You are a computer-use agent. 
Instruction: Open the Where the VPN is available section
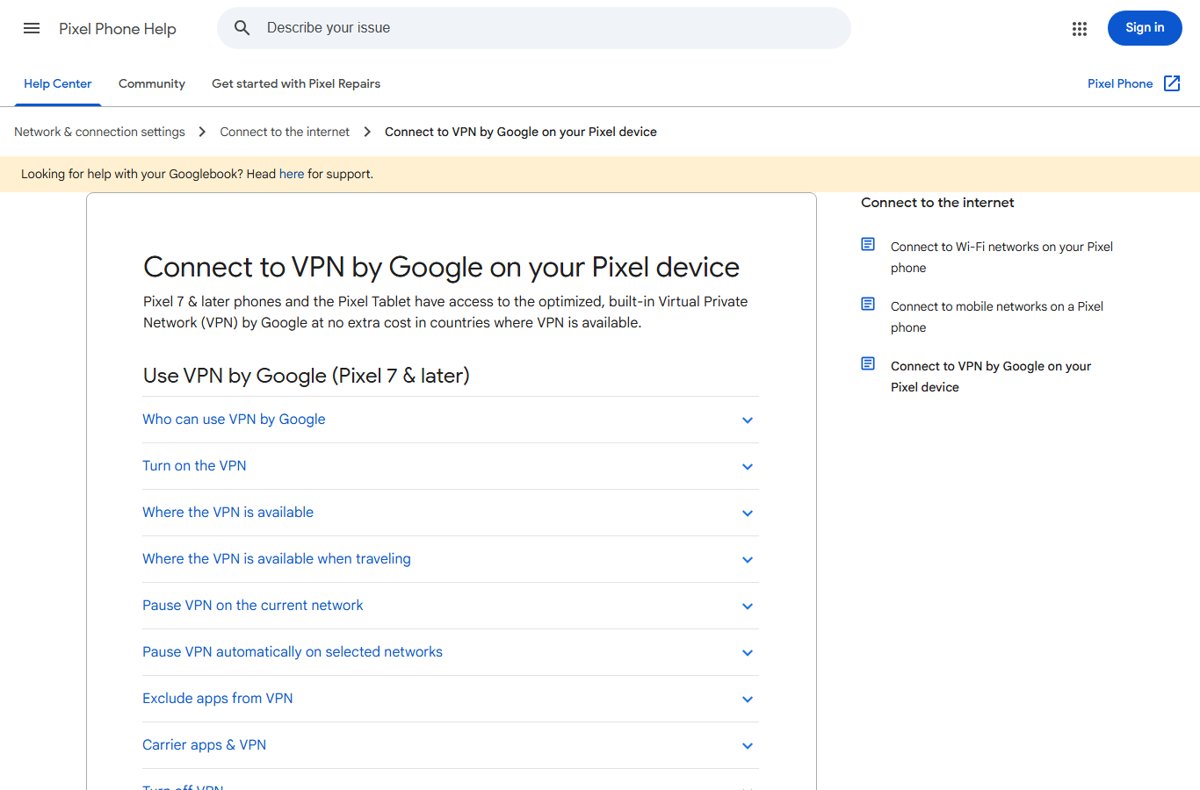point(450,513)
